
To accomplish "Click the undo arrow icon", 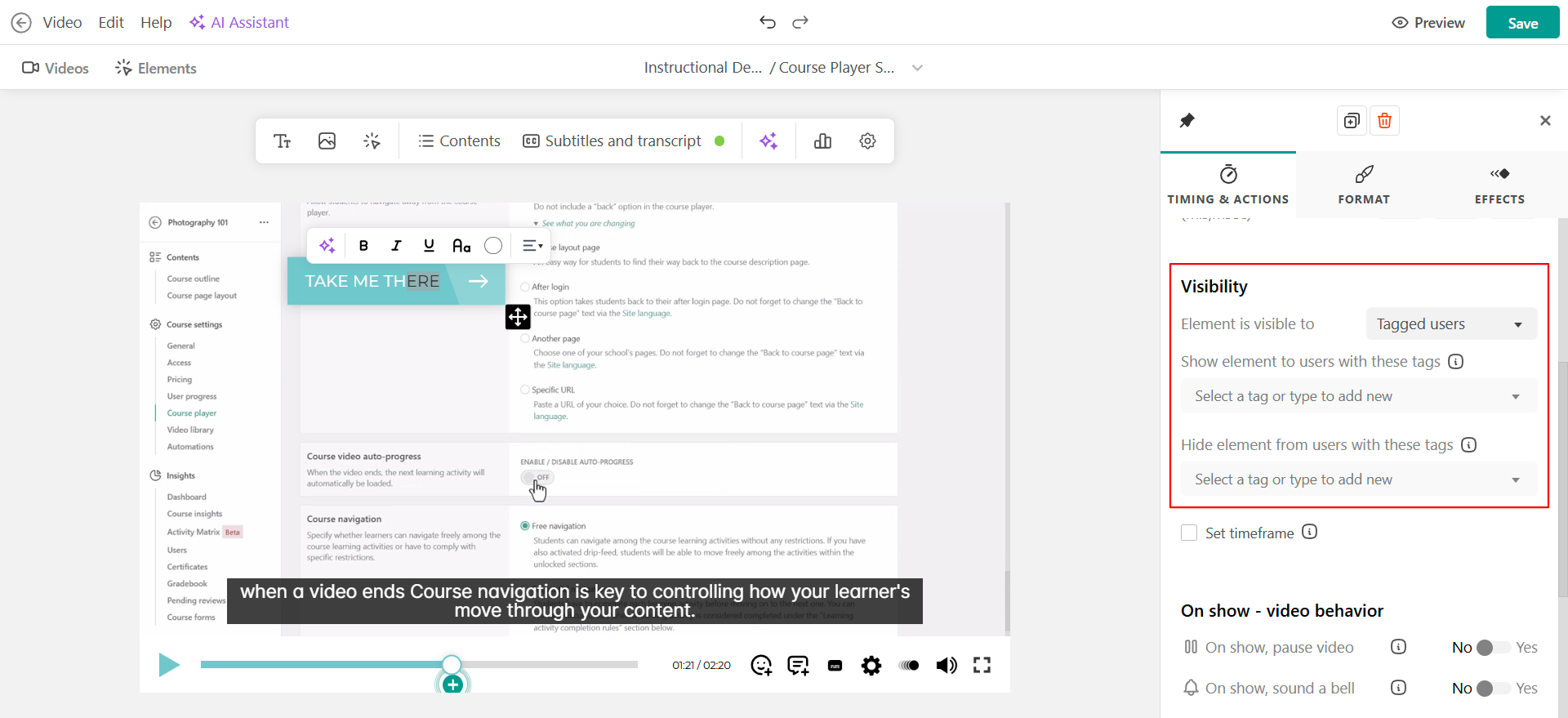I will 767,22.
